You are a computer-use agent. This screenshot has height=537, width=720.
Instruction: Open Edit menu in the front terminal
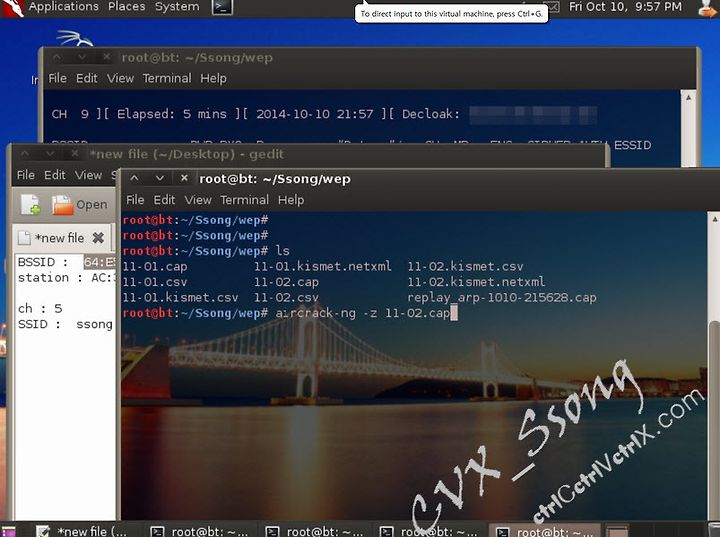[x=164, y=200]
